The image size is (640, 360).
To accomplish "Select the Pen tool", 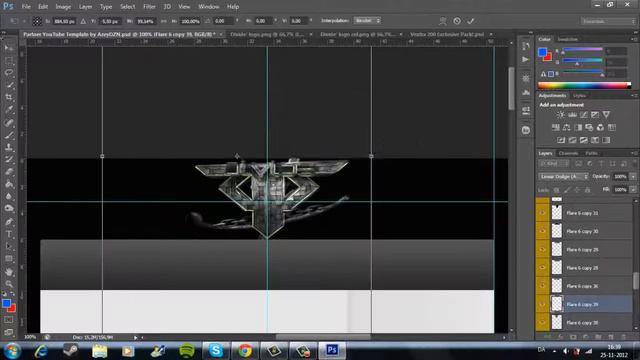I will point(9,222).
